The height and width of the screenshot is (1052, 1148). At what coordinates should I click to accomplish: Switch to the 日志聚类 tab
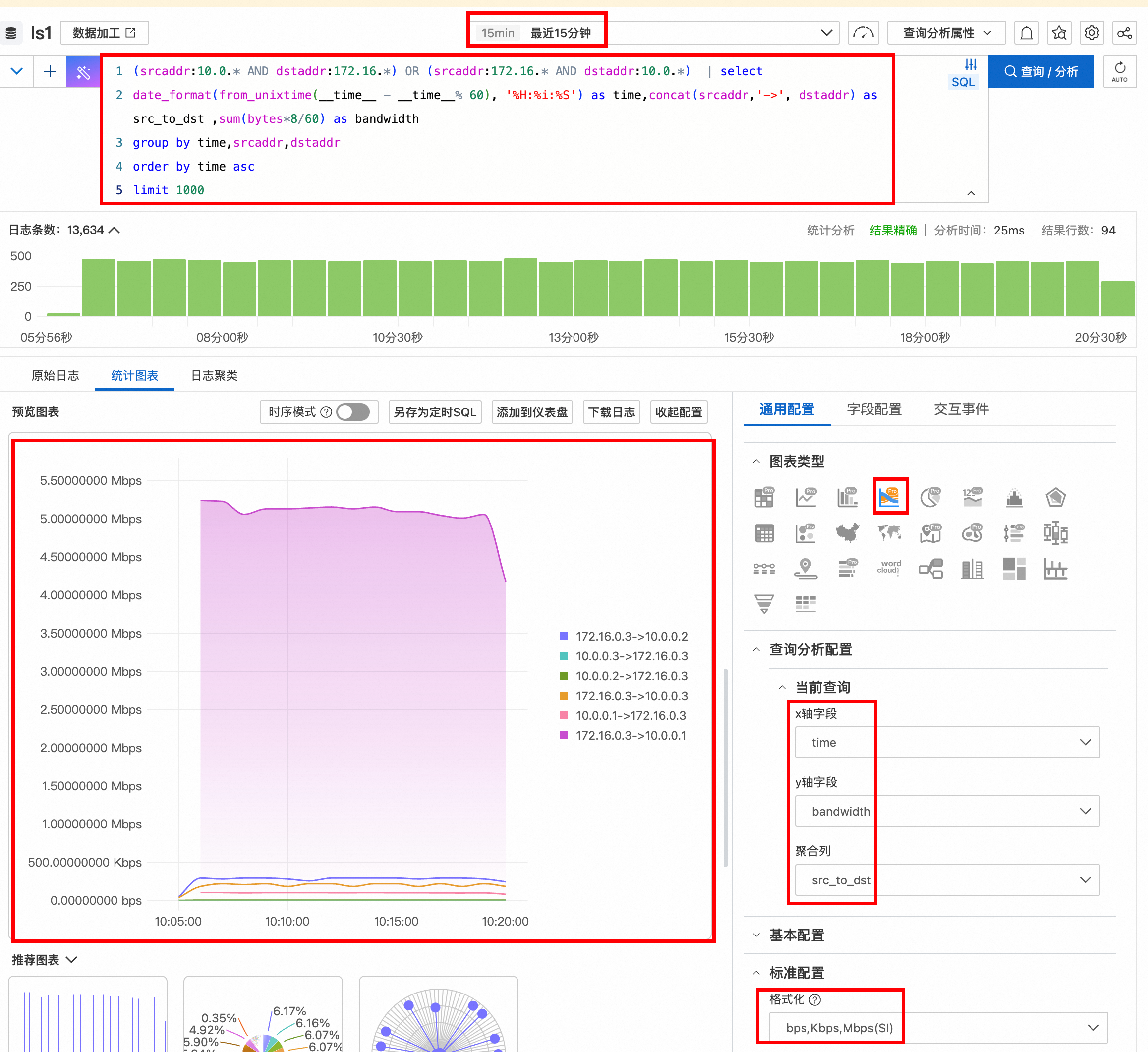pyautogui.click(x=214, y=375)
